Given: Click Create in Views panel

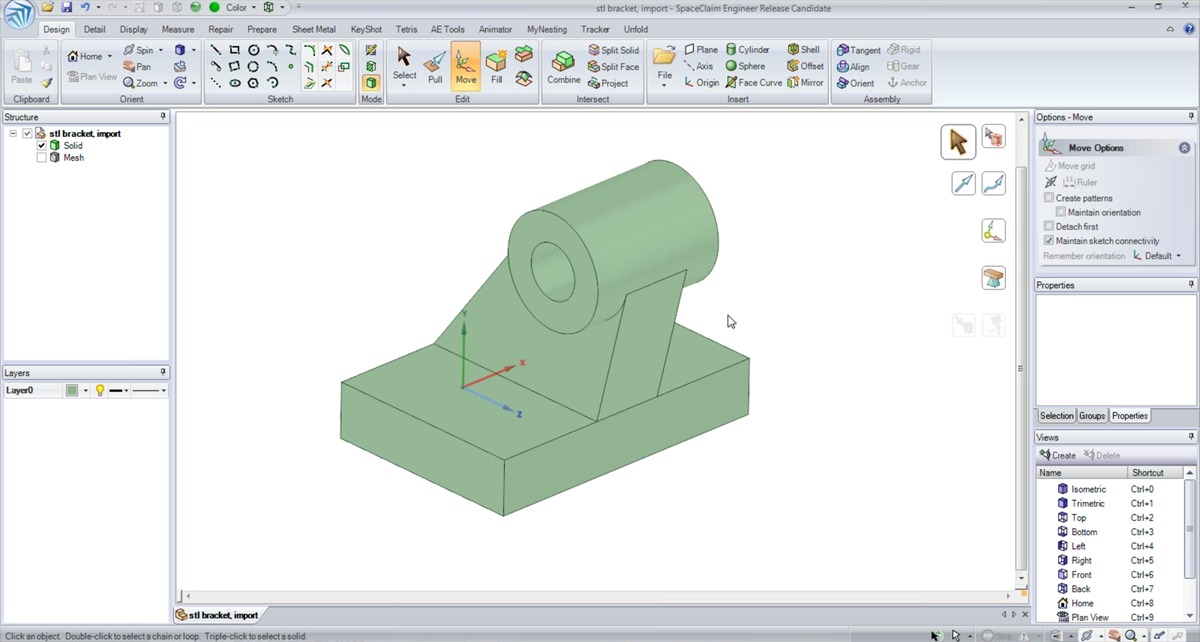Looking at the screenshot, I should click(1057, 456).
